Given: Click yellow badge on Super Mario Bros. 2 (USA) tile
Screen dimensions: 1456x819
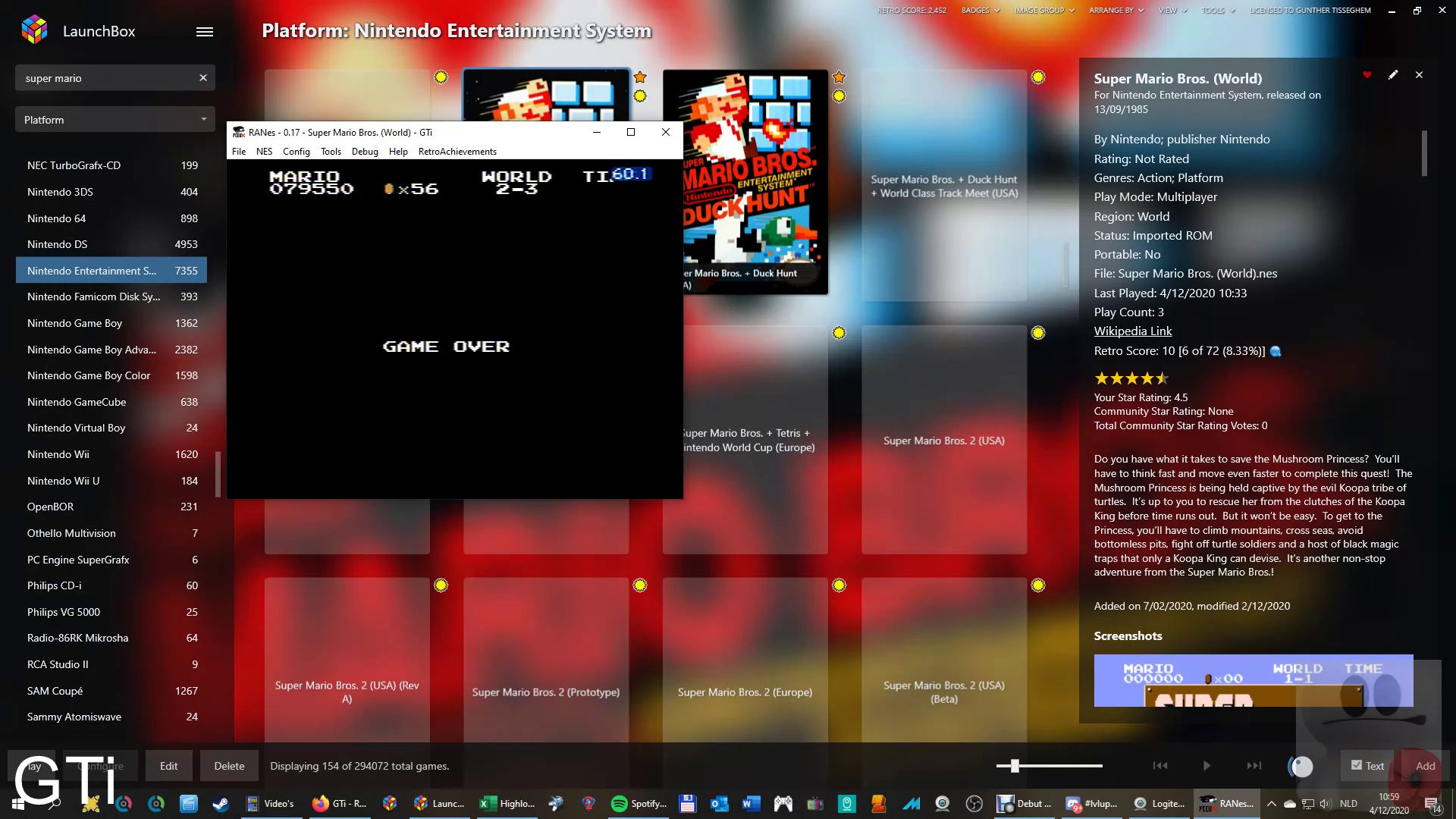Looking at the screenshot, I should click(x=1038, y=333).
